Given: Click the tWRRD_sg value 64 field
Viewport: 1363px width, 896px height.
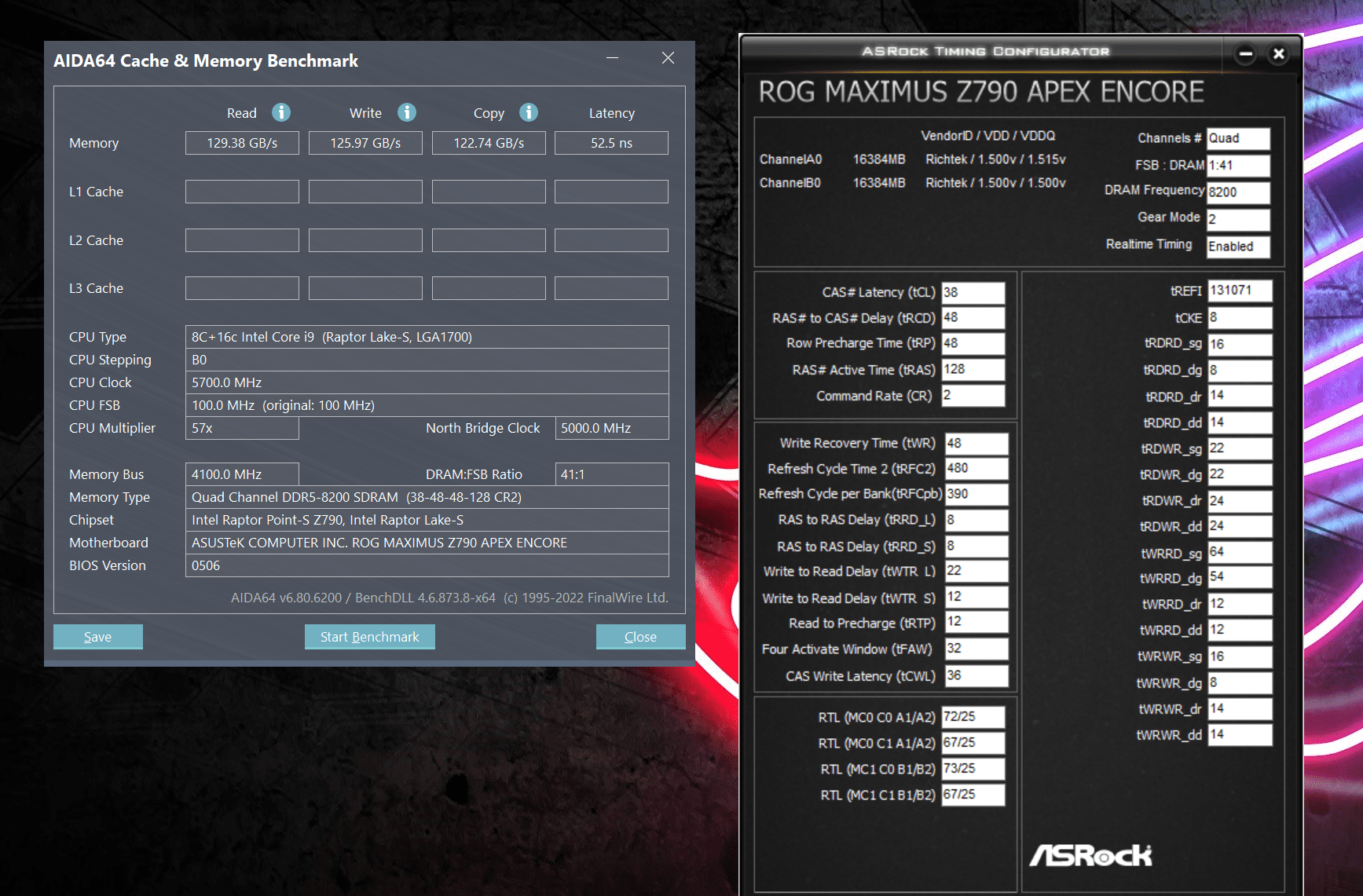Looking at the screenshot, I should click(x=1240, y=552).
